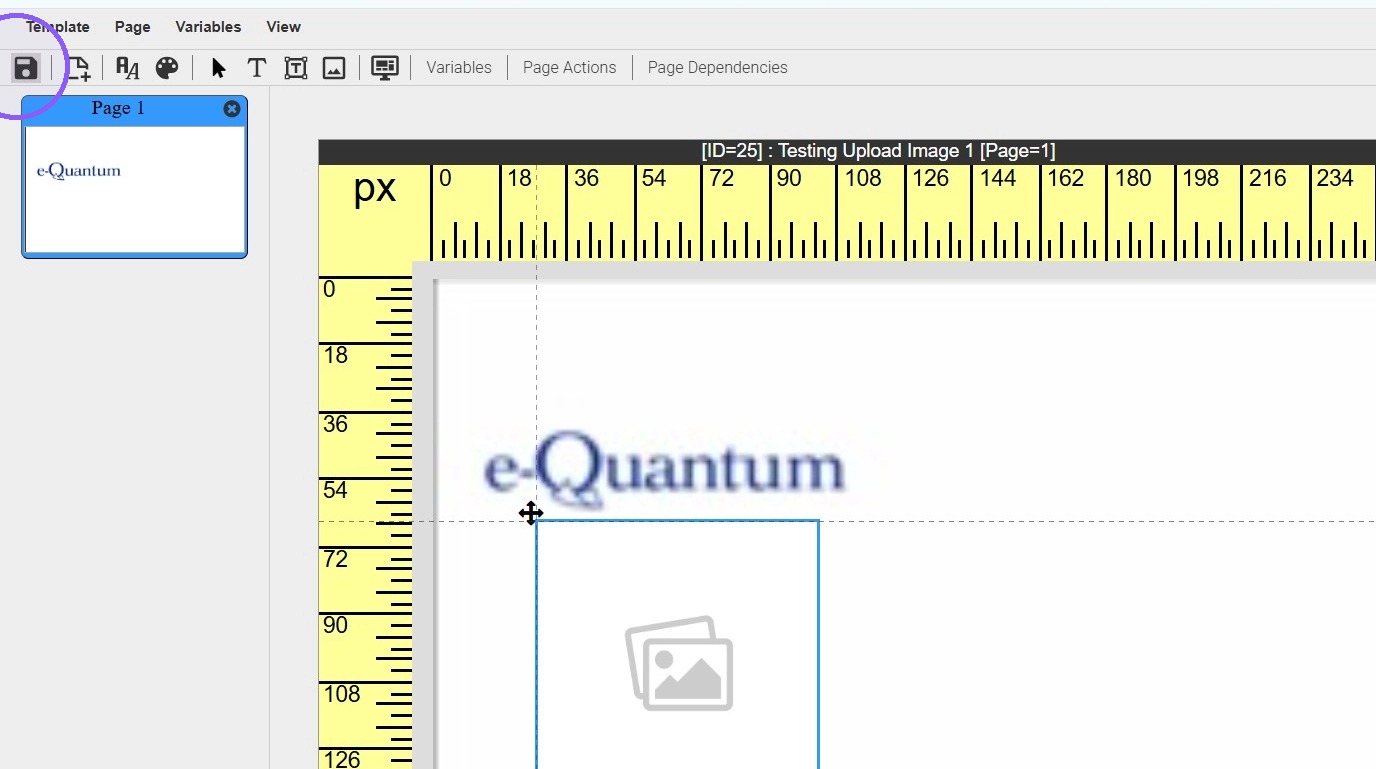The image size is (1376, 769).
Task: Open the color palette icon
Action: 167,68
